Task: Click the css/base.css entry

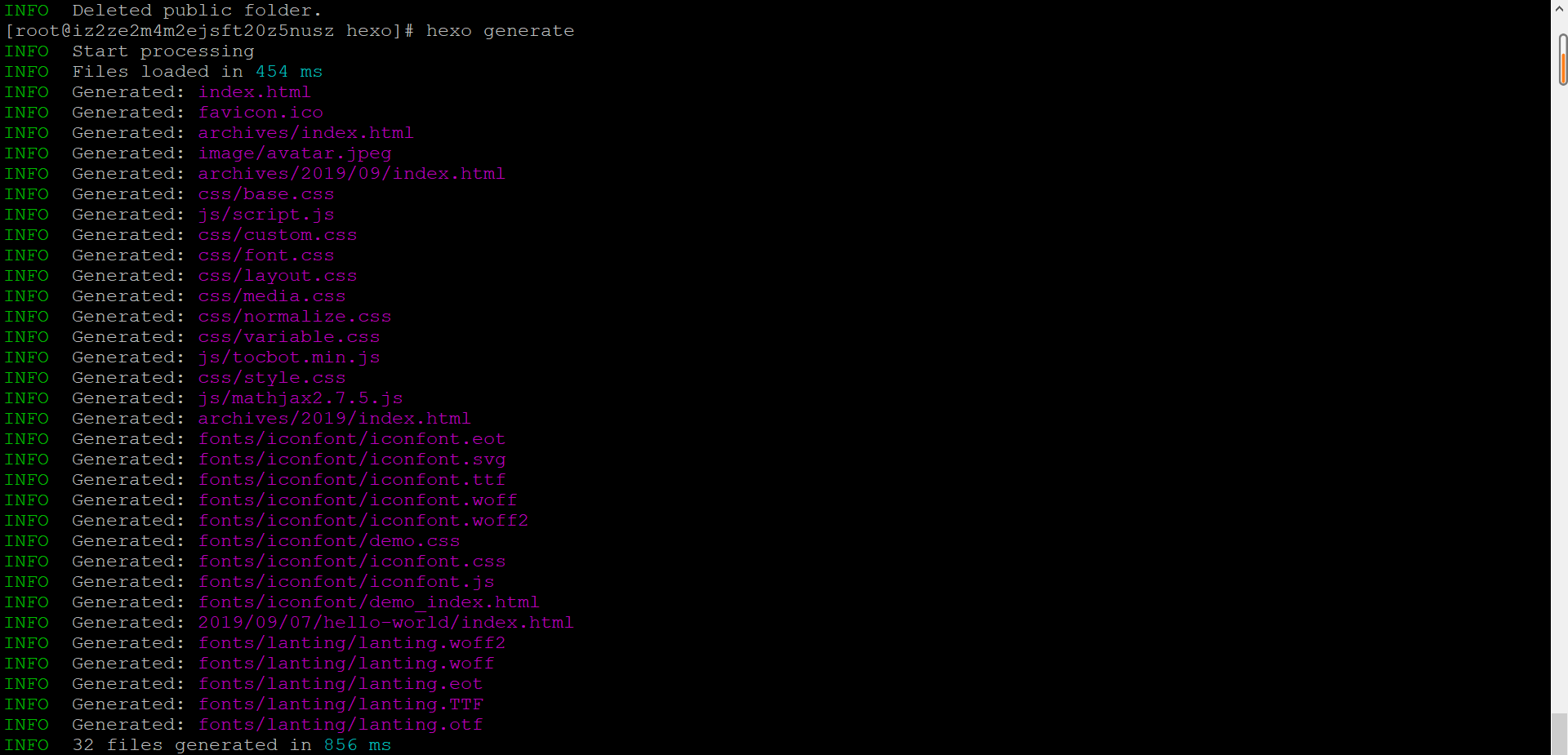Action: tap(265, 193)
